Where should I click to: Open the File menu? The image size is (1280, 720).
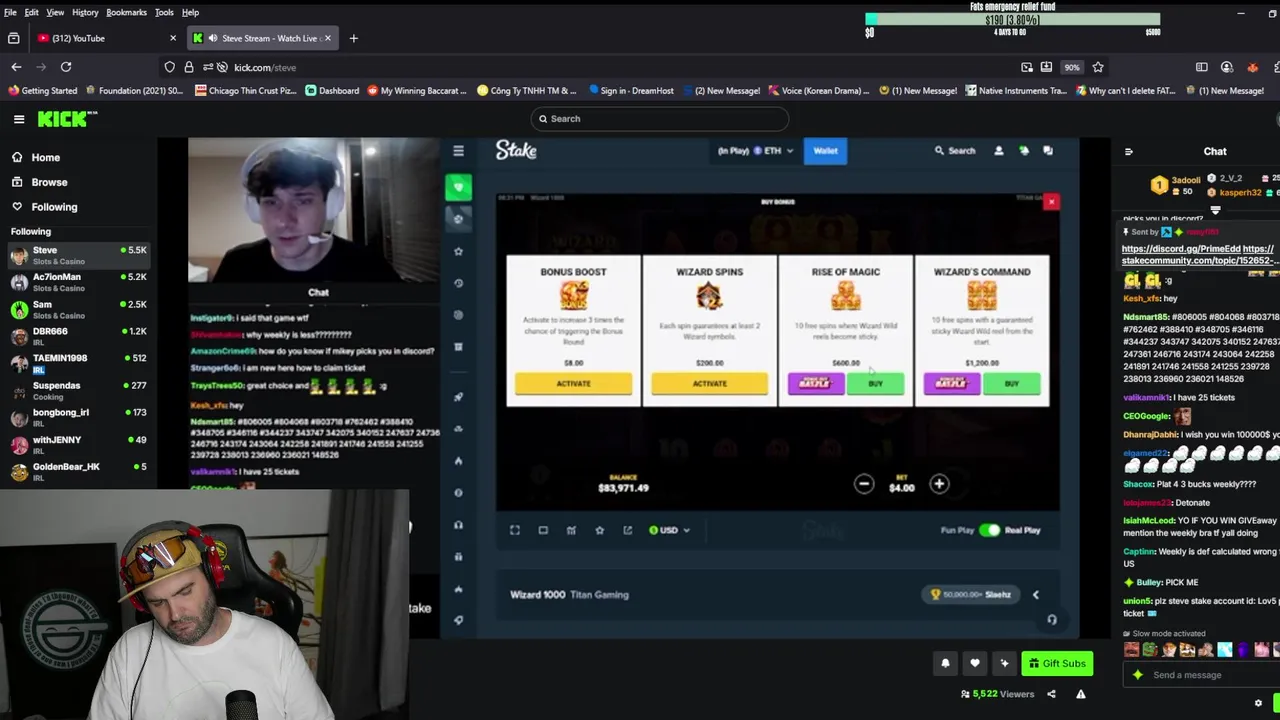point(10,12)
